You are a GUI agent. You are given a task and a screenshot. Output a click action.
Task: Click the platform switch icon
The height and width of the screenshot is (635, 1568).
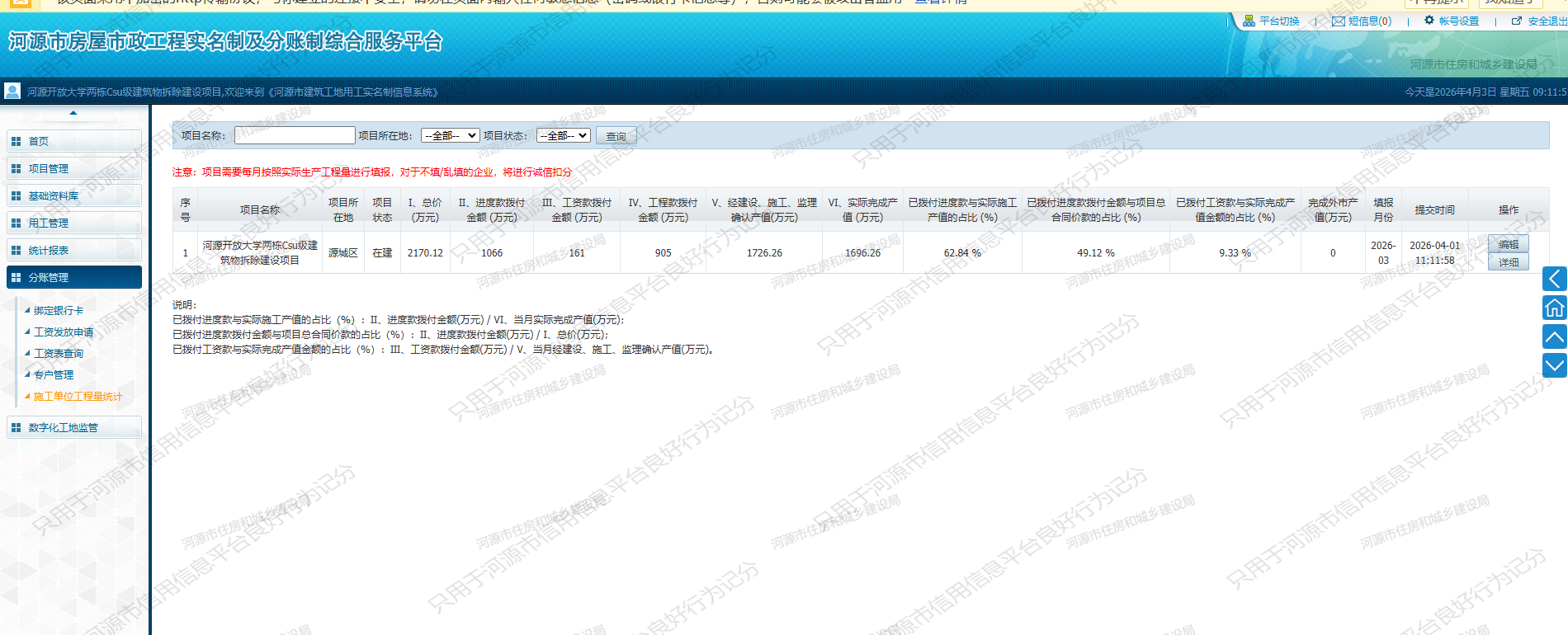[1249, 21]
